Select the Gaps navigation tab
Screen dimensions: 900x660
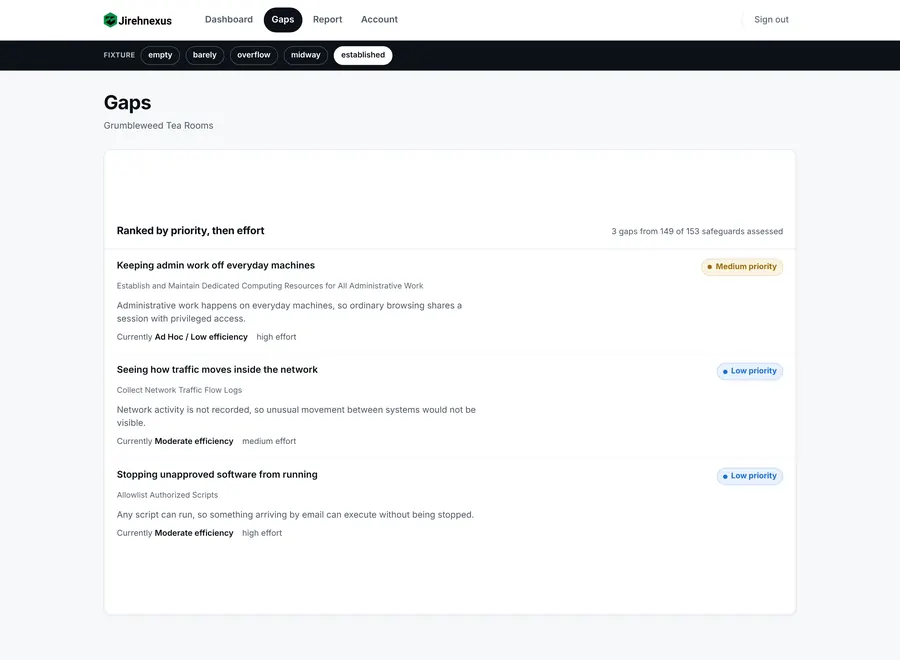[x=282, y=20]
